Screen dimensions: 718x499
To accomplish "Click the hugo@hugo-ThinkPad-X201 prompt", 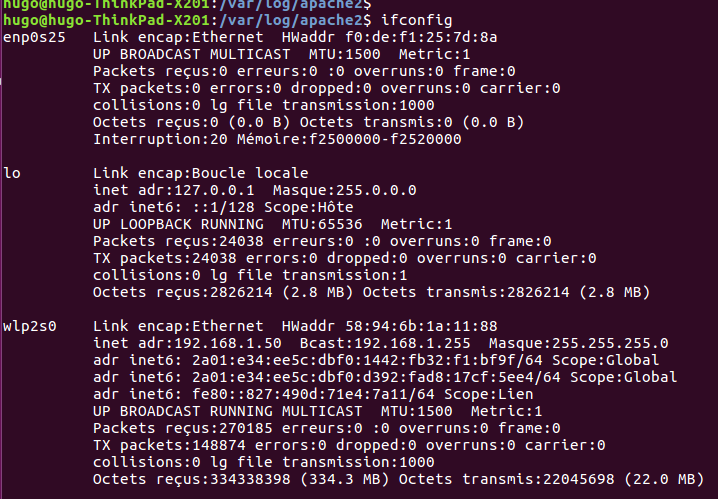I will 106,20.
